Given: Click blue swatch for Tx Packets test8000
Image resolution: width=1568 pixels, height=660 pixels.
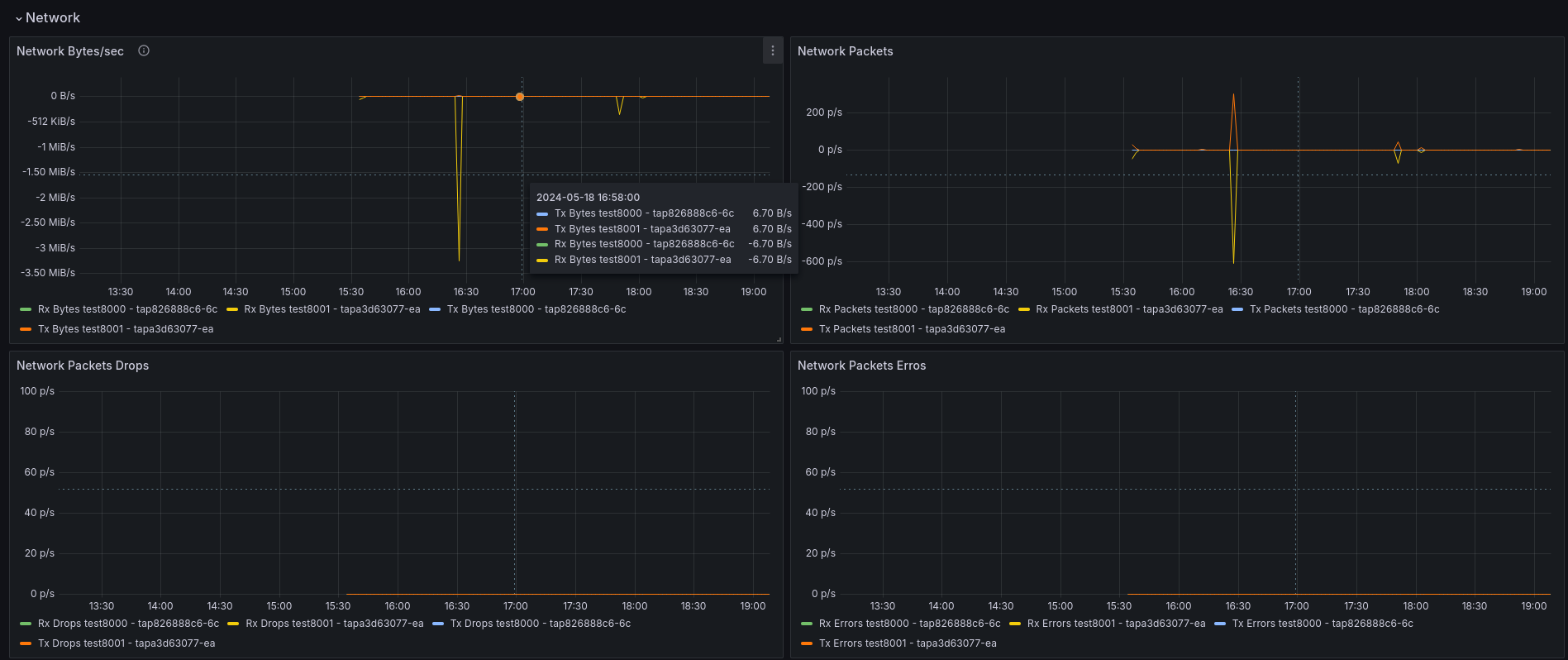Looking at the screenshot, I should click(1237, 309).
